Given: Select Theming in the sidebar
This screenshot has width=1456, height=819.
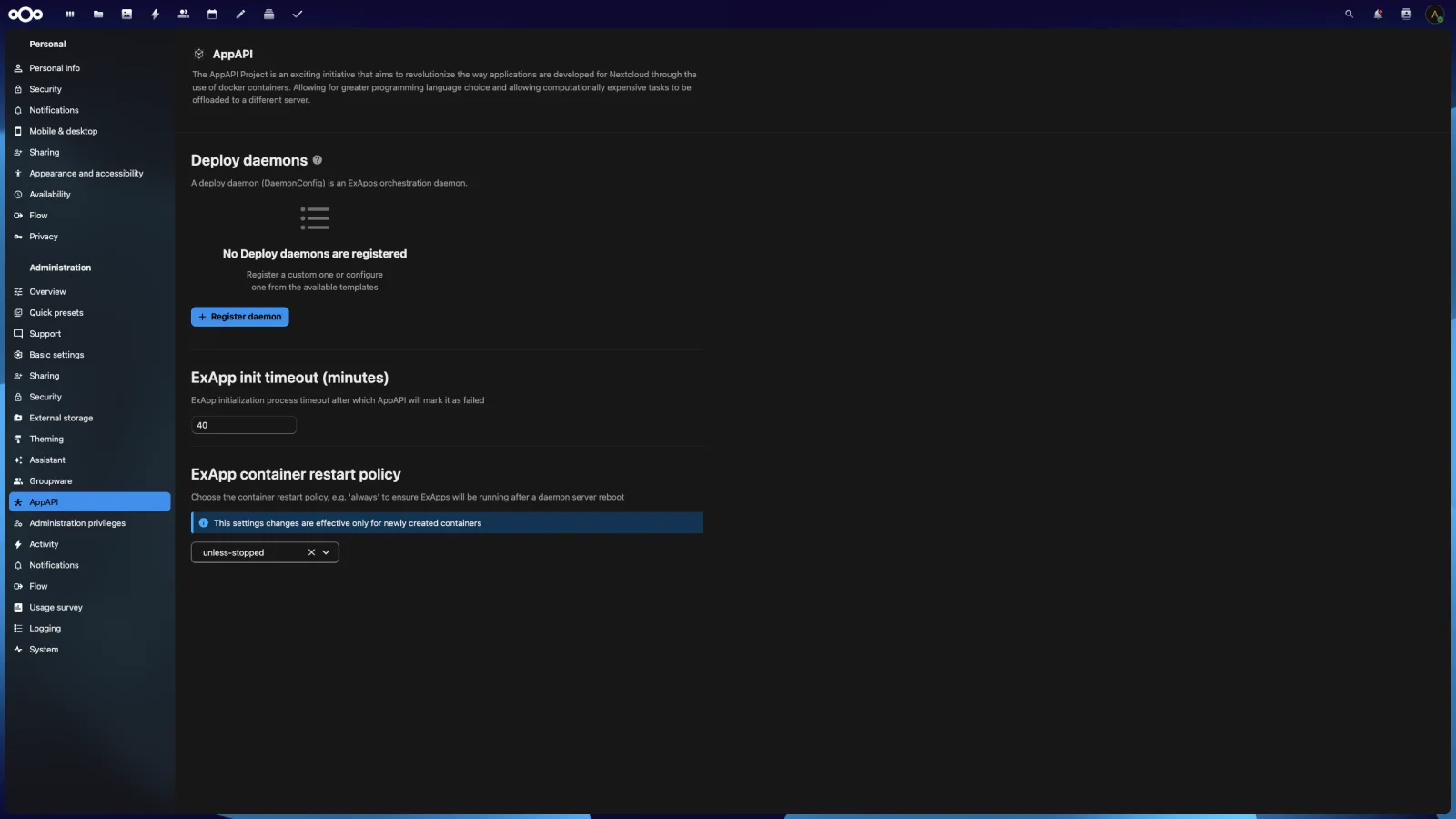Looking at the screenshot, I should (x=90, y=439).
